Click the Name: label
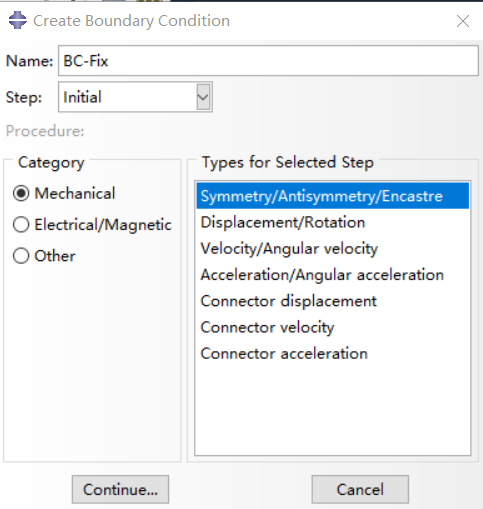This screenshot has height=509, width=483. click(x=29, y=61)
